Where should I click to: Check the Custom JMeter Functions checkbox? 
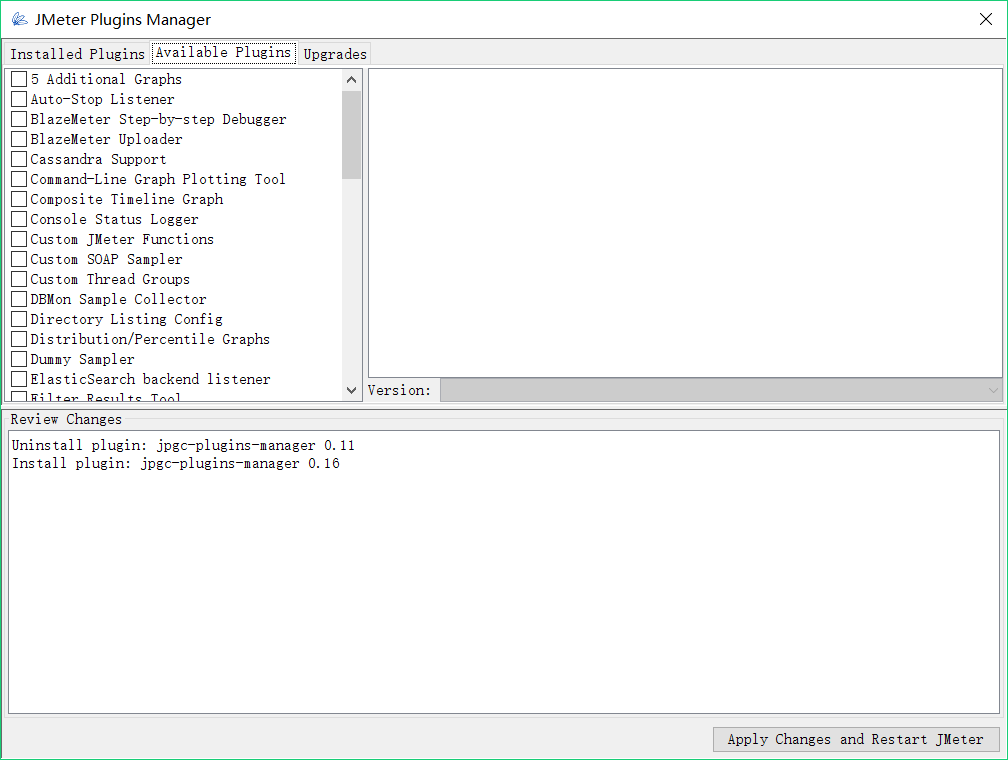(19, 239)
